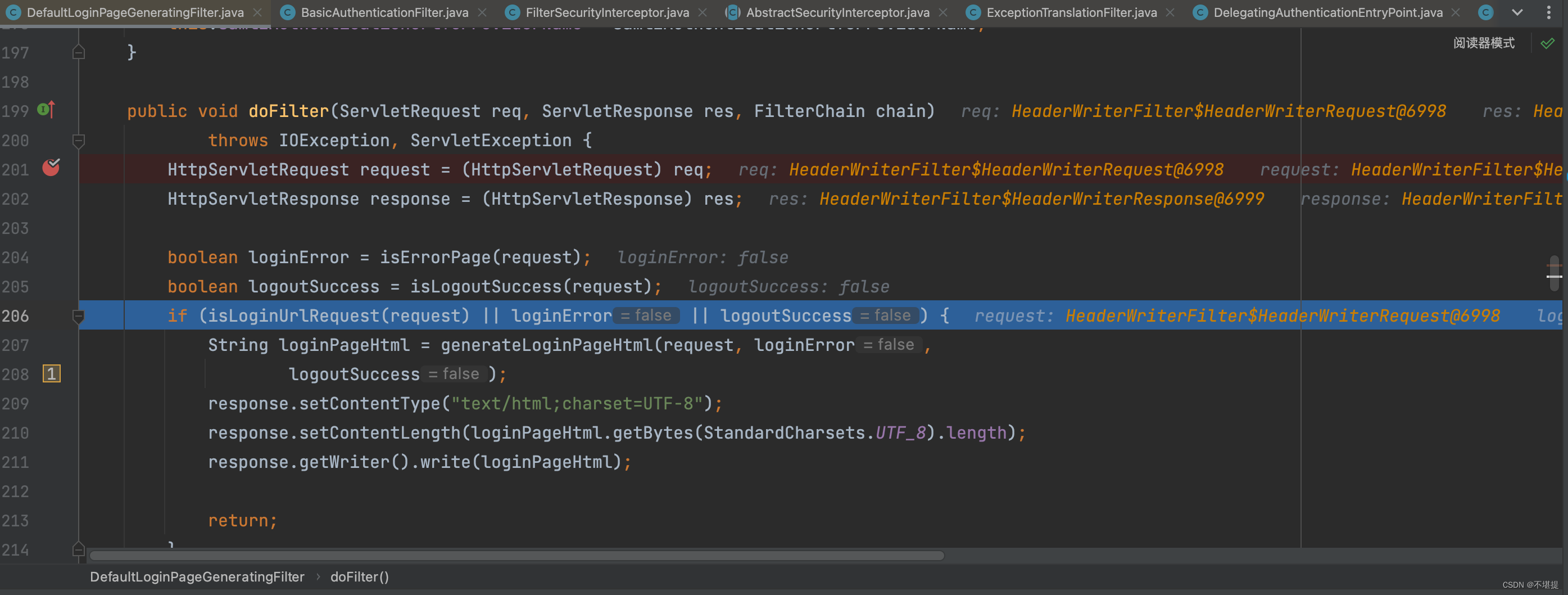The image size is (1568, 595).
Task: Click inline hint '= false' after logoutSuccess line 206
Action: (886, 315)
